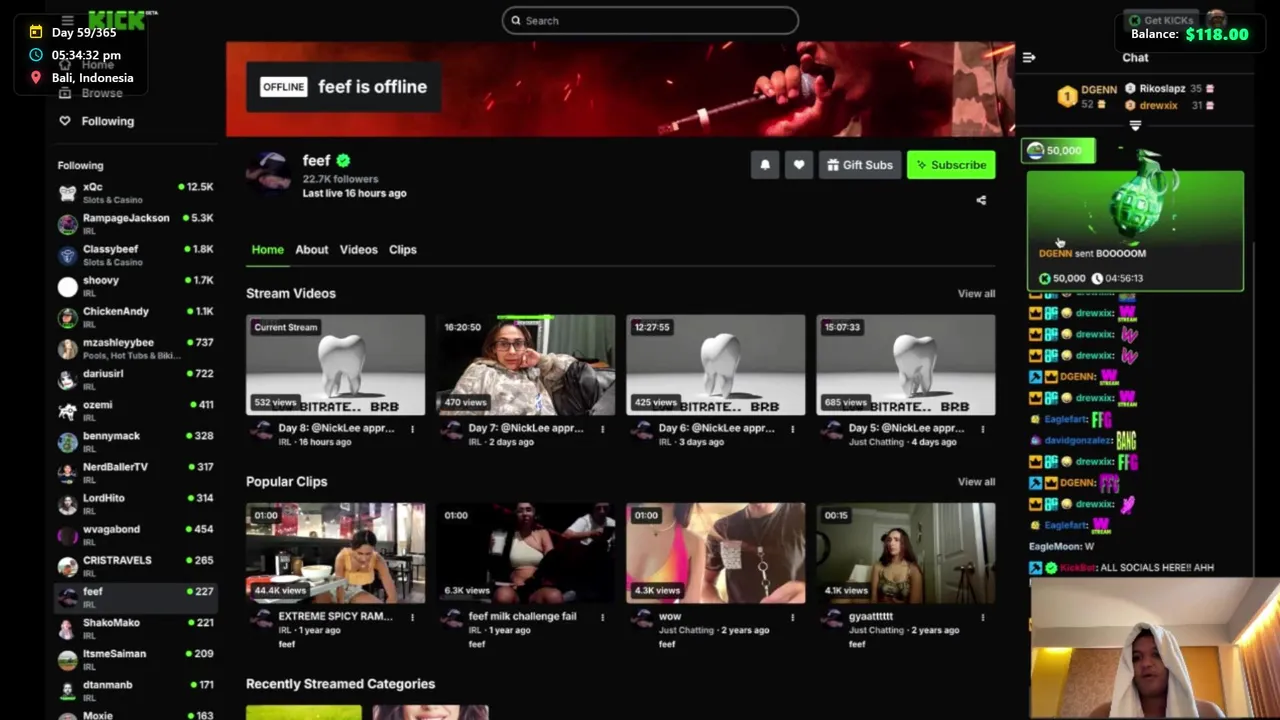Open mzashleyybee channel in sidebar
Screen dimensions: 1280x720
(135, 348)
